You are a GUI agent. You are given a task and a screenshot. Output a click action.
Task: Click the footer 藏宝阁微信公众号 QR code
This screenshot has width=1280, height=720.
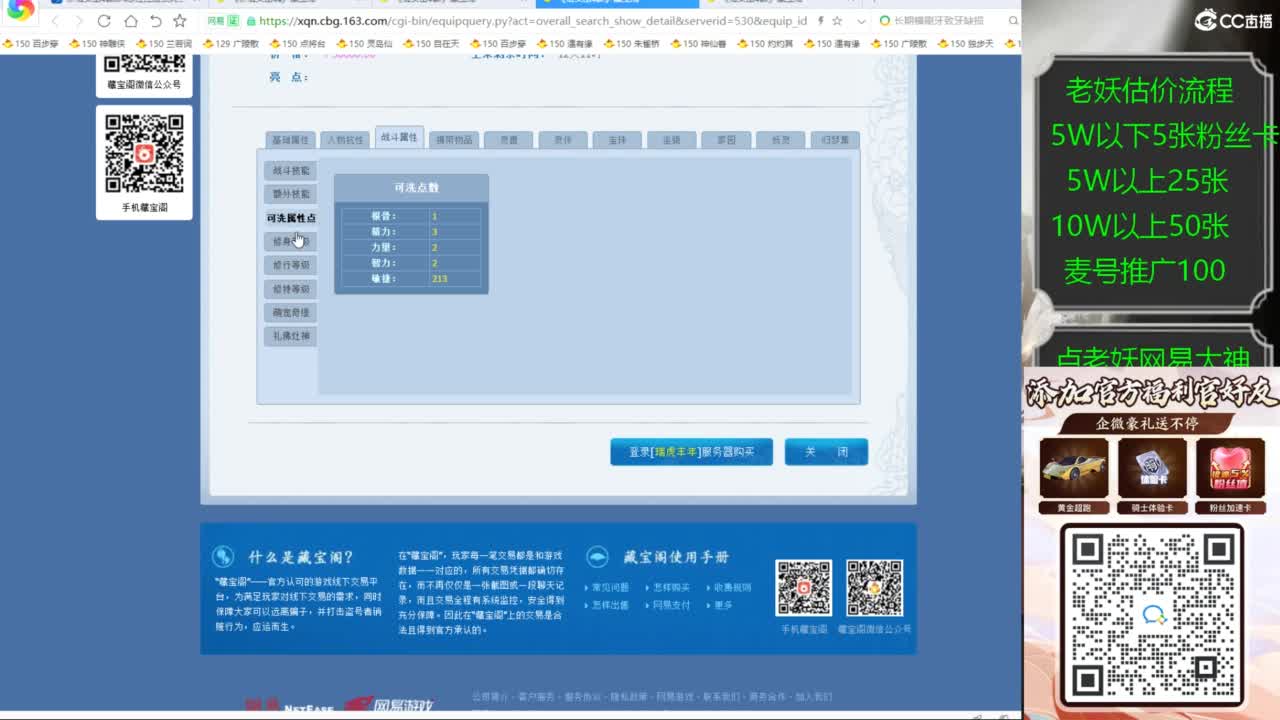point(875,588)
